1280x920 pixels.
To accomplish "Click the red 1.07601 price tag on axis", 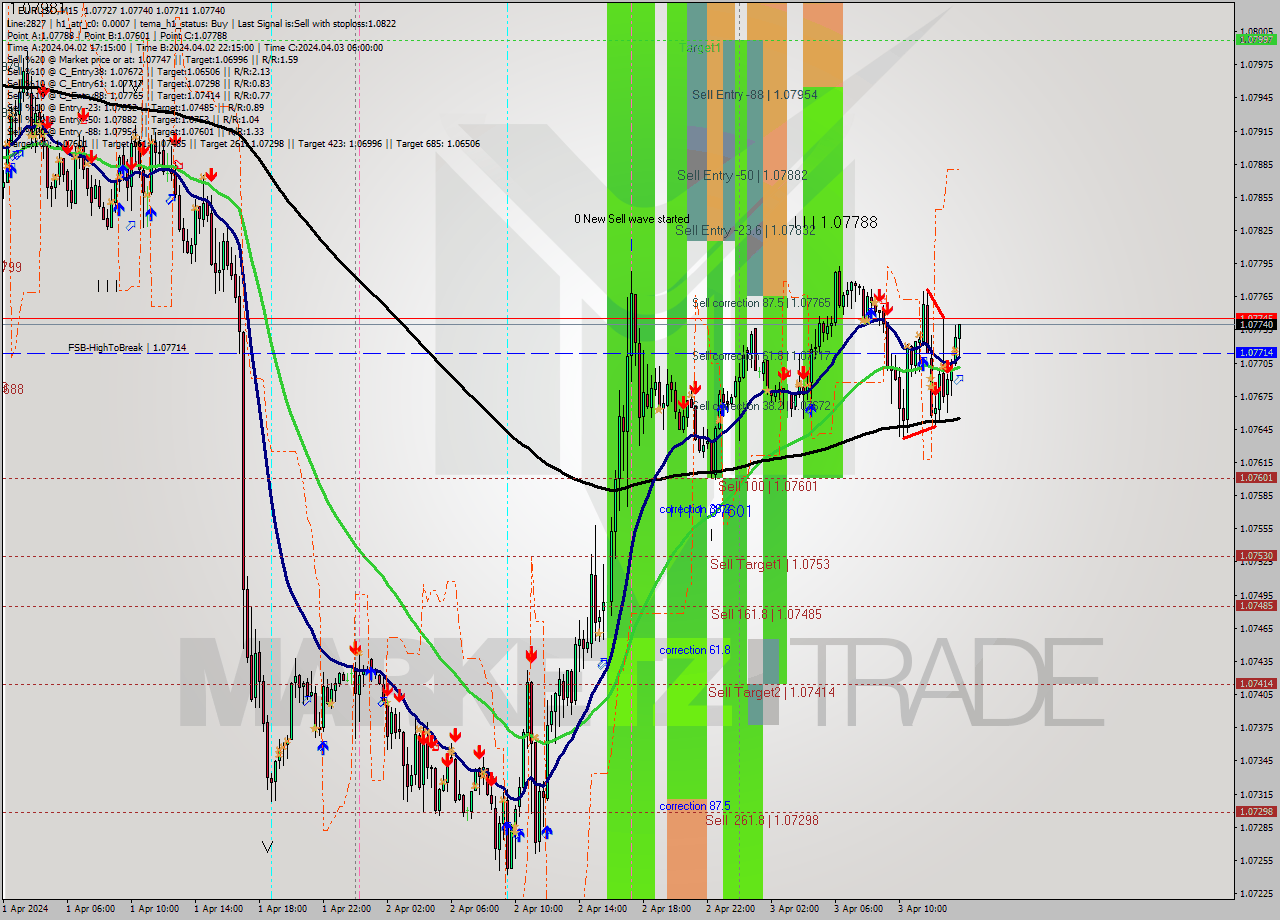I will 1256,478.
